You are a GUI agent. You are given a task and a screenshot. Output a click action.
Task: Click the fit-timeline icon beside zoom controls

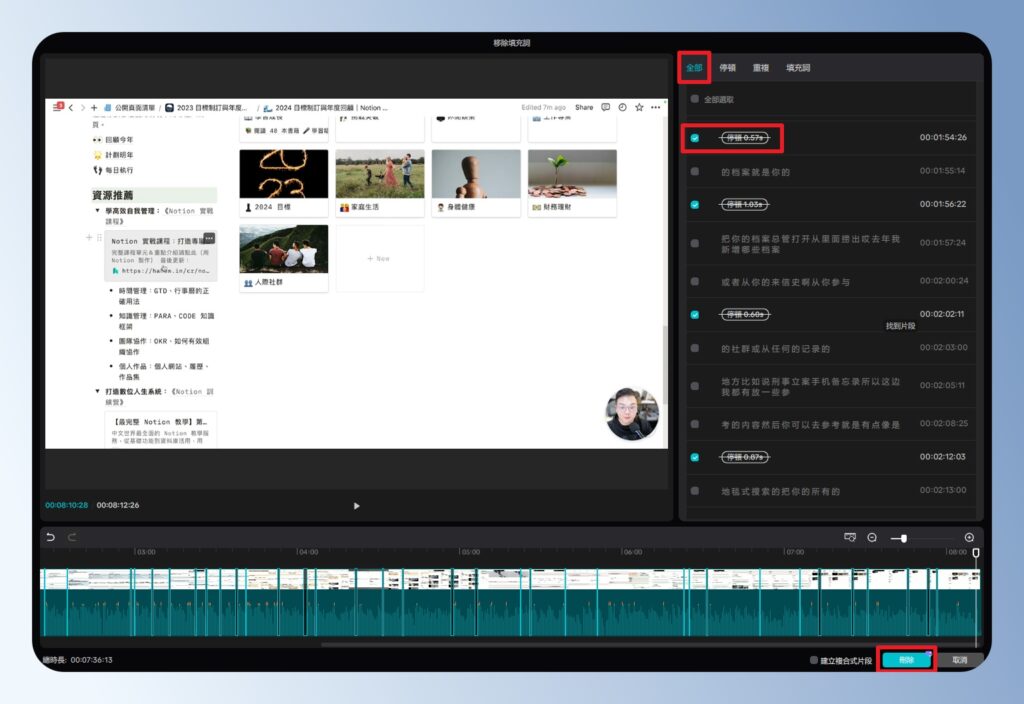(x=850, y=537)
